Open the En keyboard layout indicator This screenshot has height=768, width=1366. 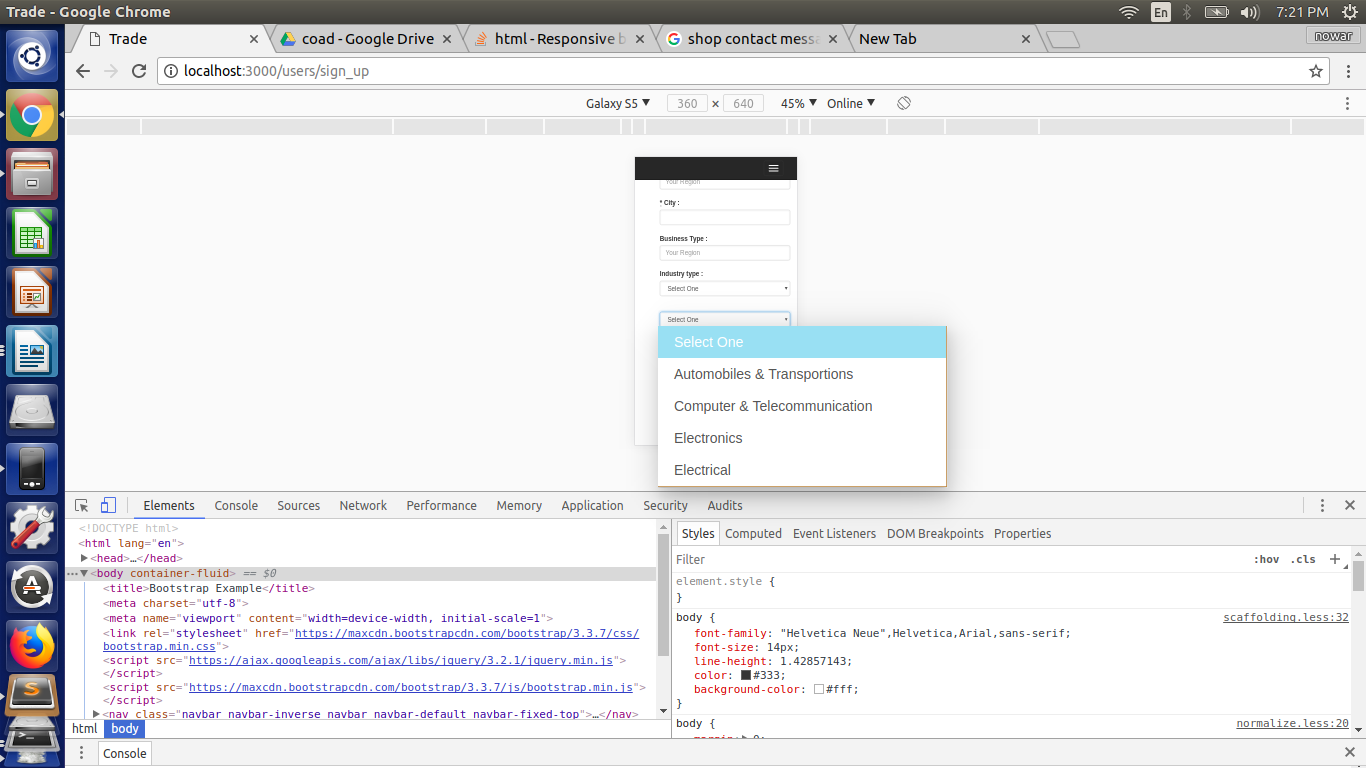(x=1161, y=12)
